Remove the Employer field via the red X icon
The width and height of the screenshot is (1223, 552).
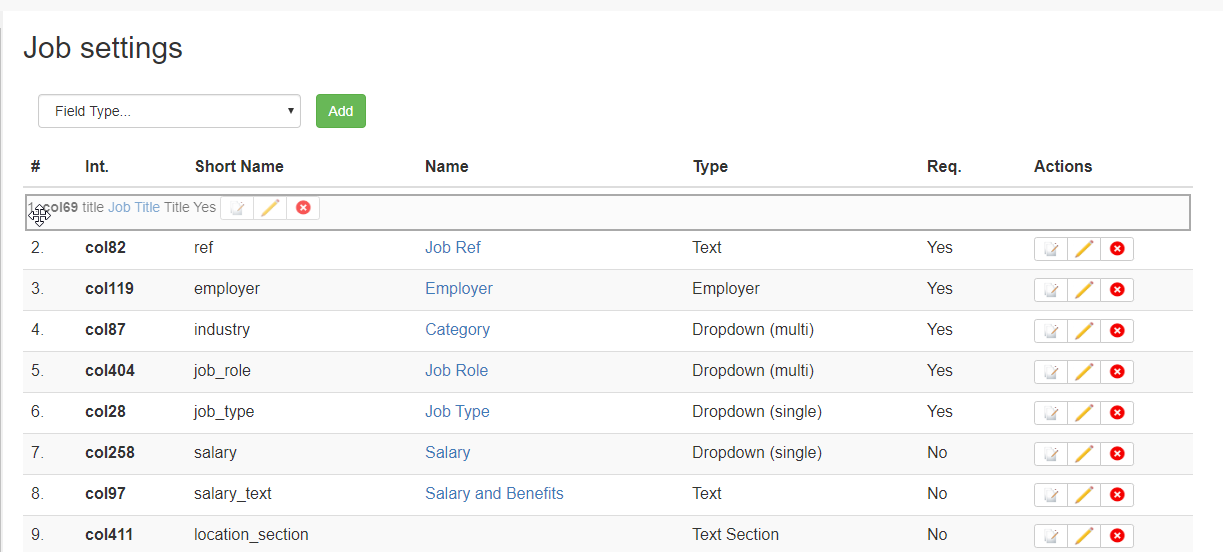[x=1117, y=290]
